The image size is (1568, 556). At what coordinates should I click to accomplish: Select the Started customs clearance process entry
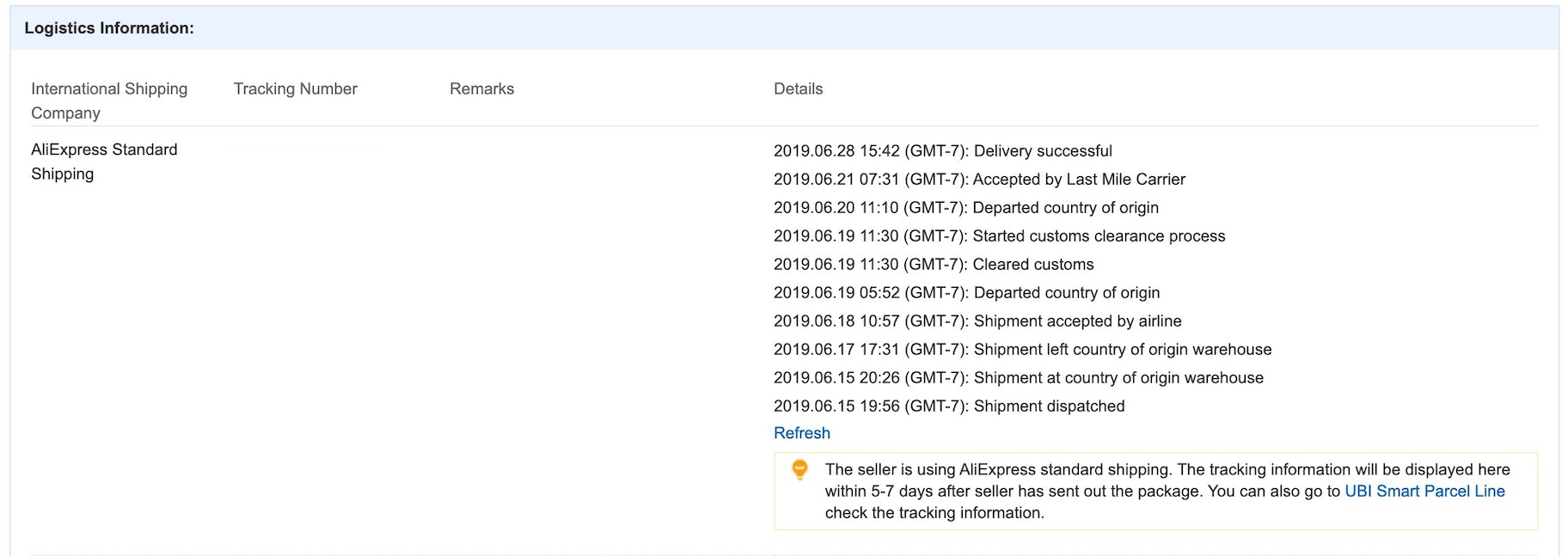[x=999, y=236]
